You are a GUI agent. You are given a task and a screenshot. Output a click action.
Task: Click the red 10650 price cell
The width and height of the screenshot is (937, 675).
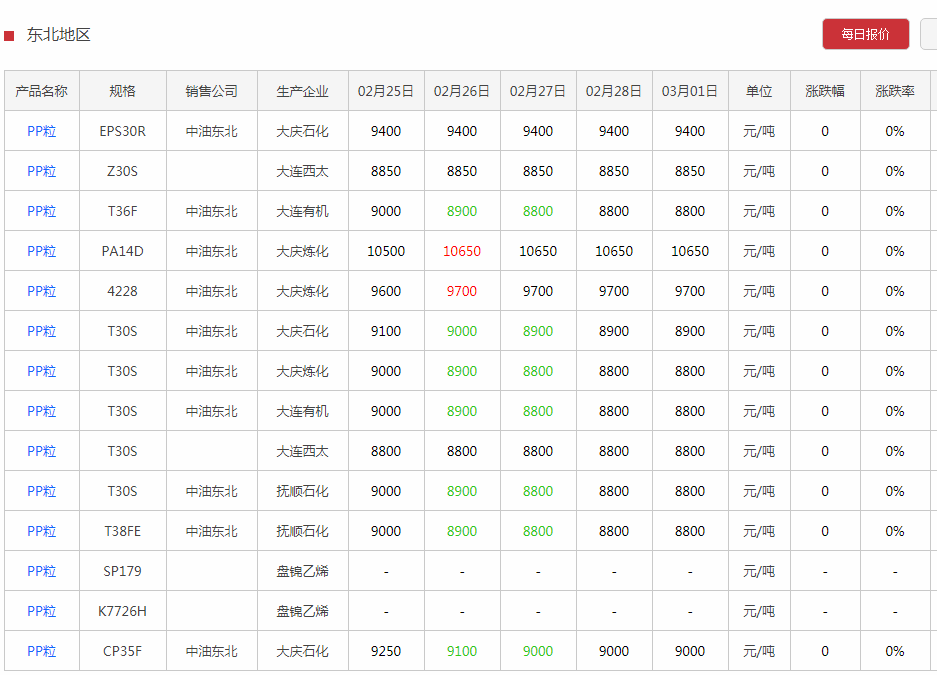pyautogui.click(x=462, y=251)
